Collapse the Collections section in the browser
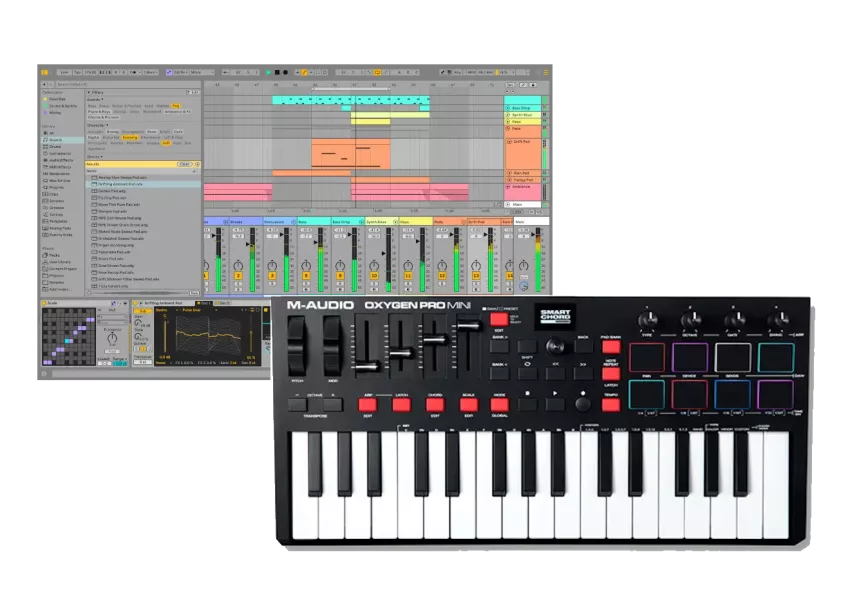 coord(53,92)
